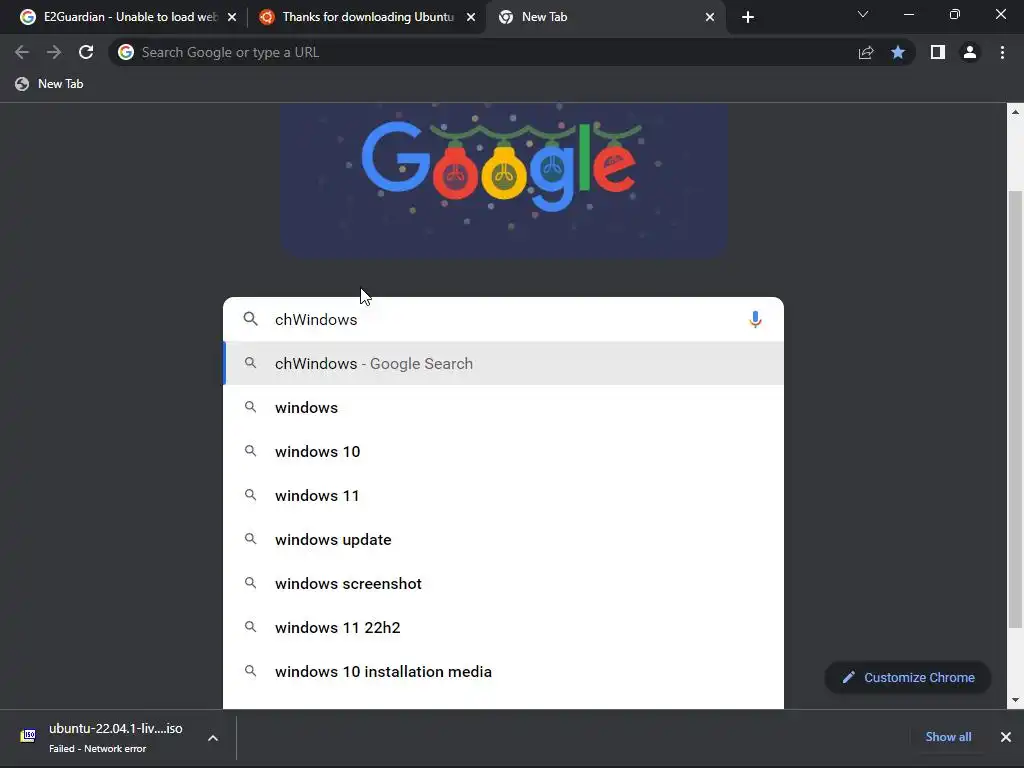
Task: Click the pencil icon on Customize Chrome
Action: [x=848, y=677]
